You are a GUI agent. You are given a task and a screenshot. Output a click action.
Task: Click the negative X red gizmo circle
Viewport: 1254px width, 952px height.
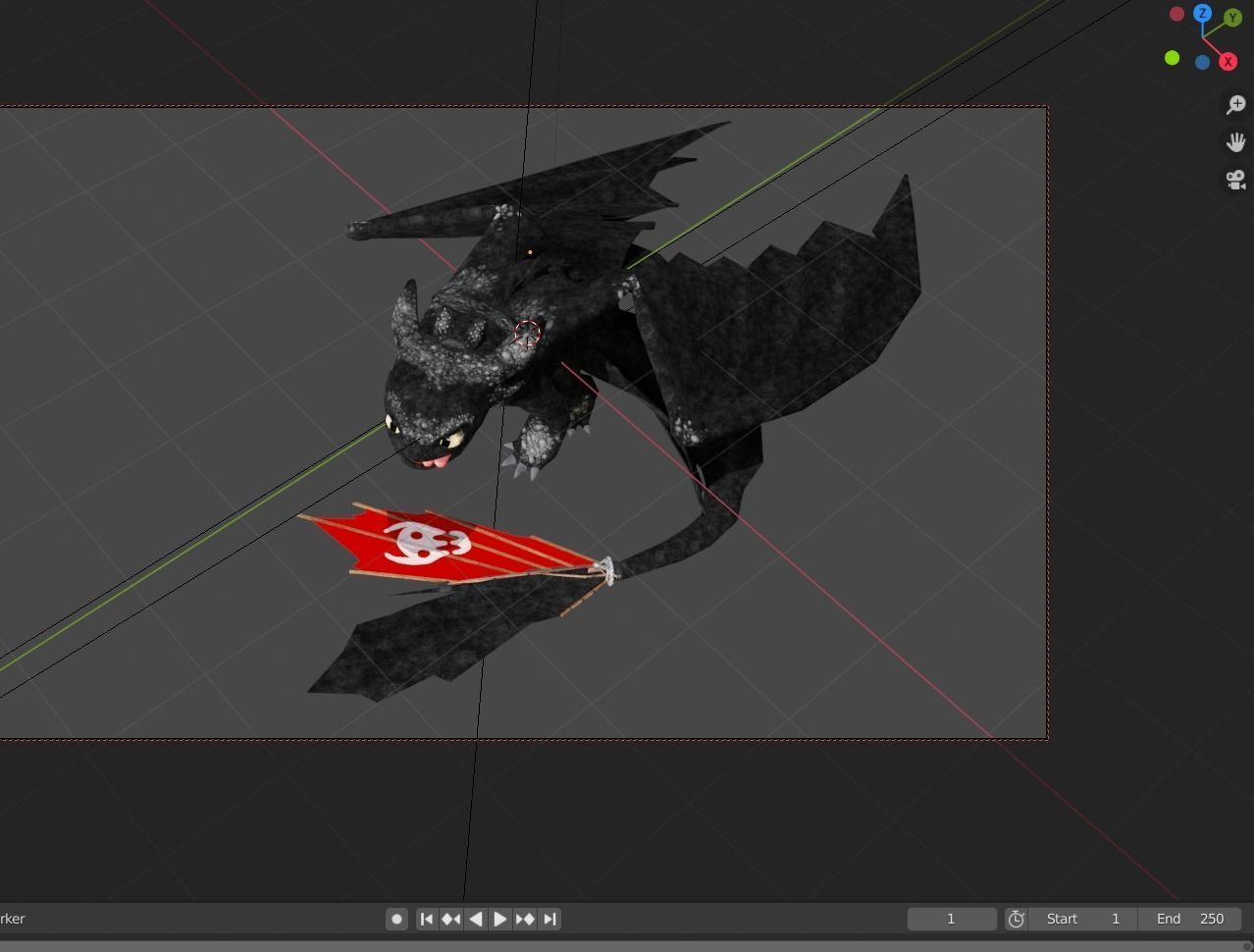click(x=1176, y=14)
